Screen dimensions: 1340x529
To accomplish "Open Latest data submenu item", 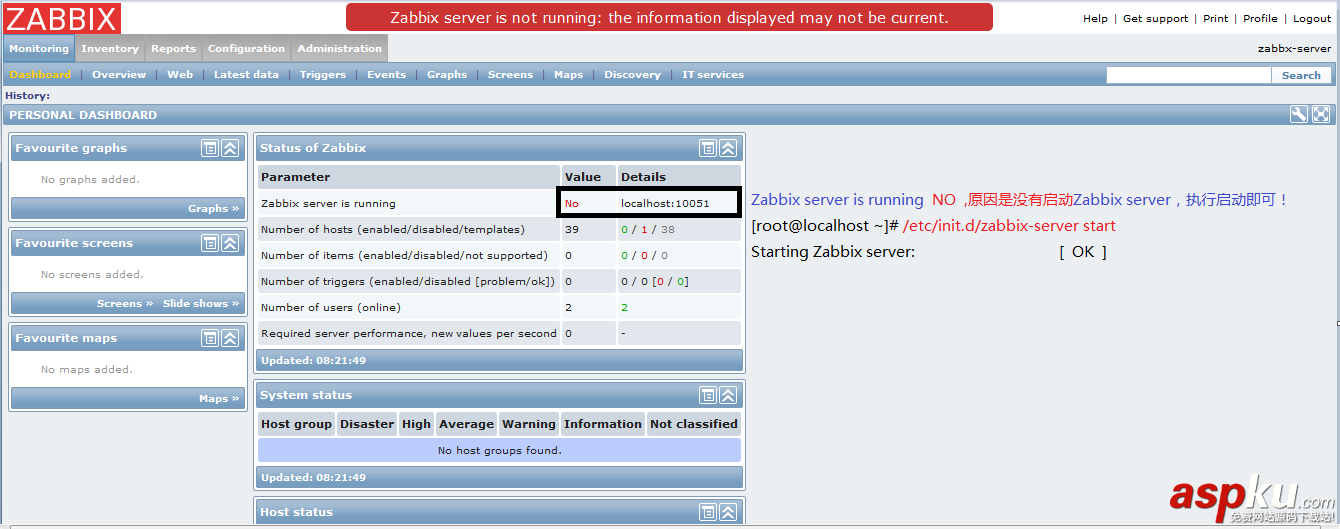I will click(x=246, y=75).
